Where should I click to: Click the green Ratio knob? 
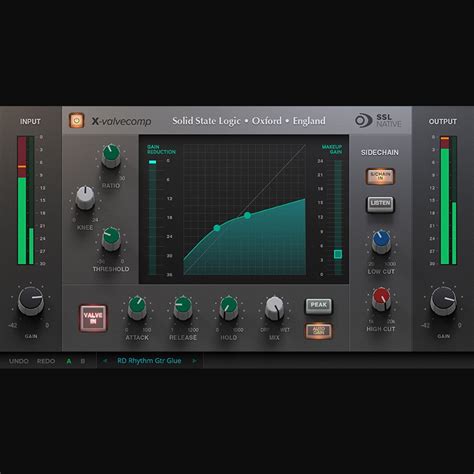coord(111,156)
